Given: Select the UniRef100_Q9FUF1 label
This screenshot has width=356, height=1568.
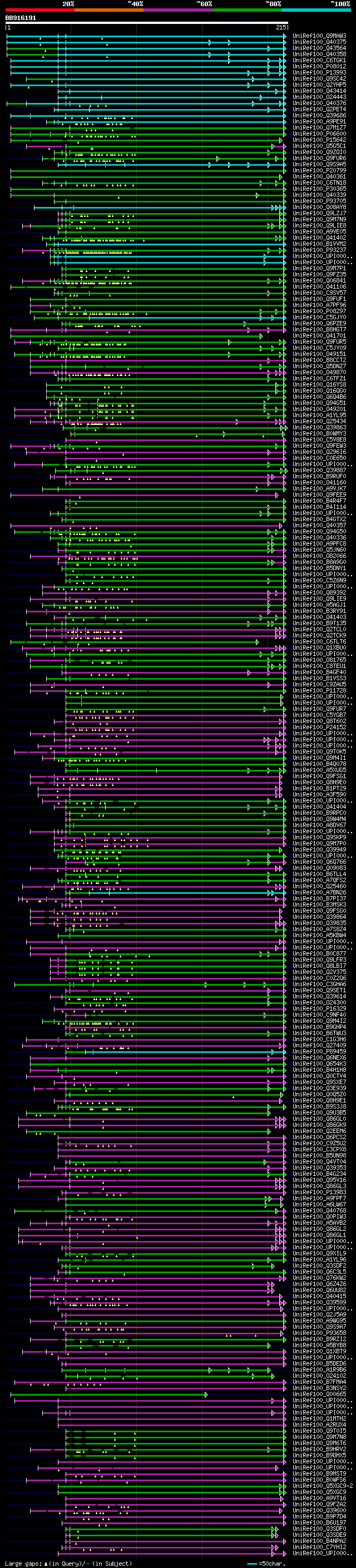Looking at the screenshot, I should (319, 299).
